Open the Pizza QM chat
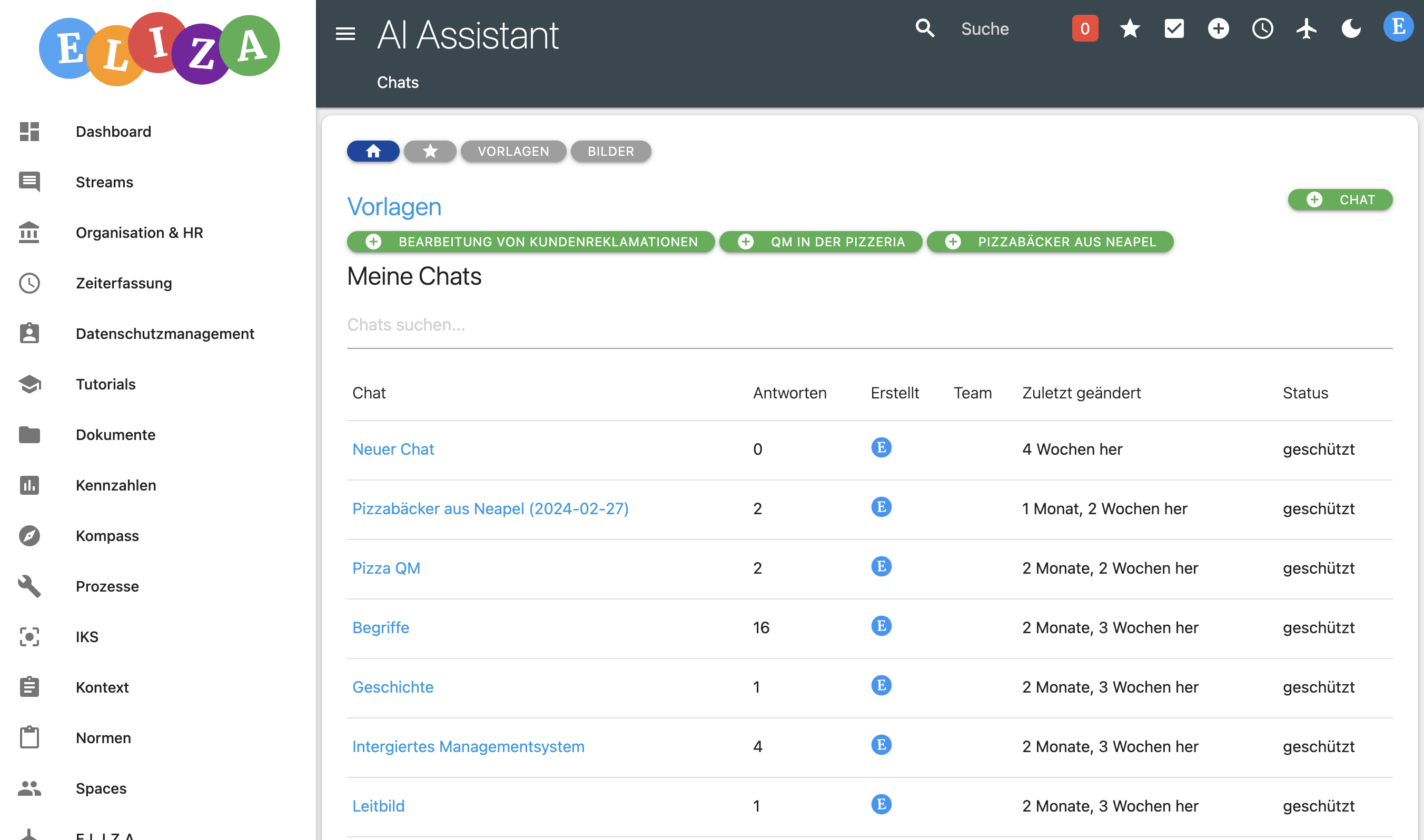Screen dimensions: 1424x840 point(386,568)
